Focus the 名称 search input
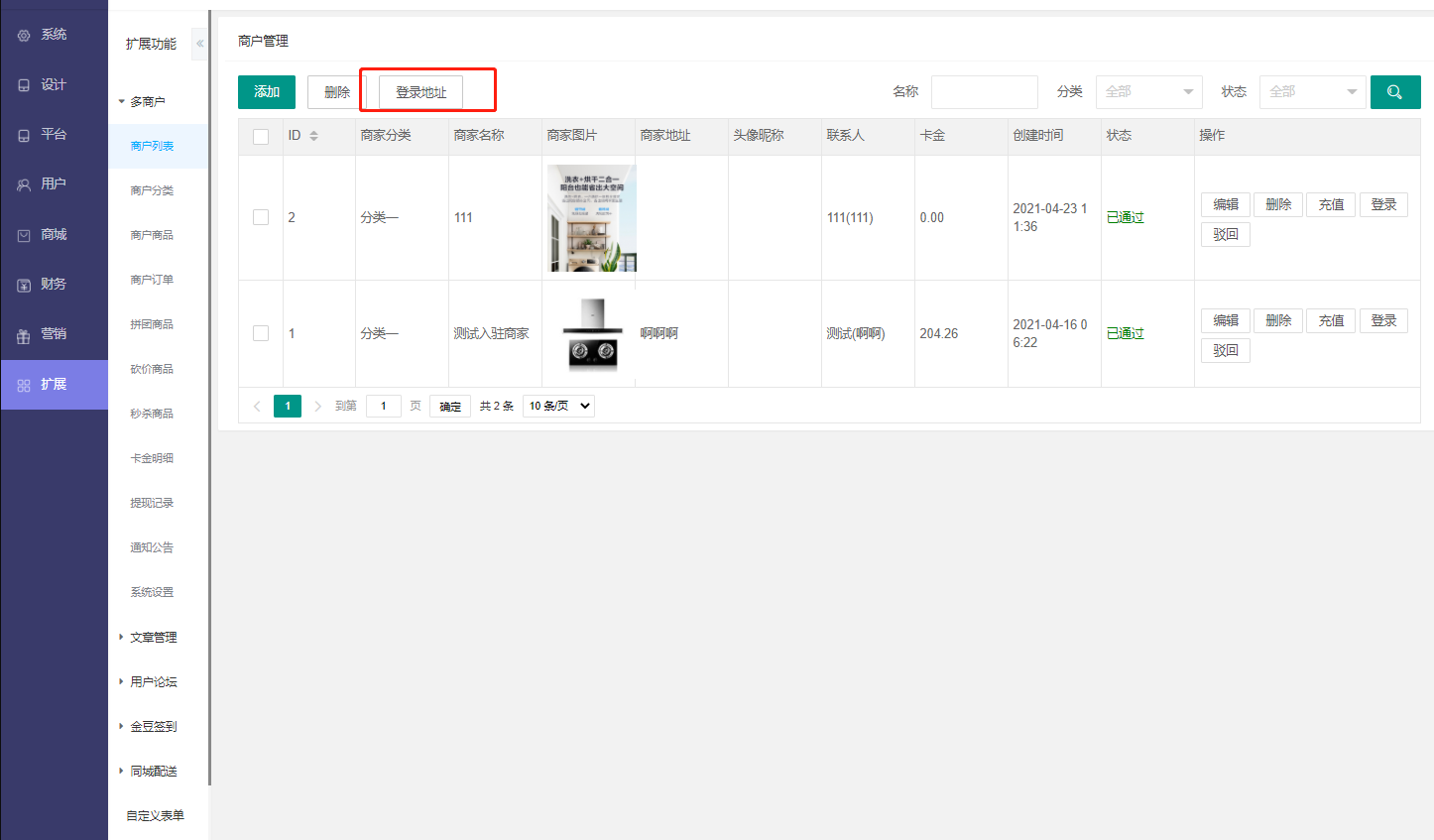Screen dimensions: 1434x840 point(985,92)
